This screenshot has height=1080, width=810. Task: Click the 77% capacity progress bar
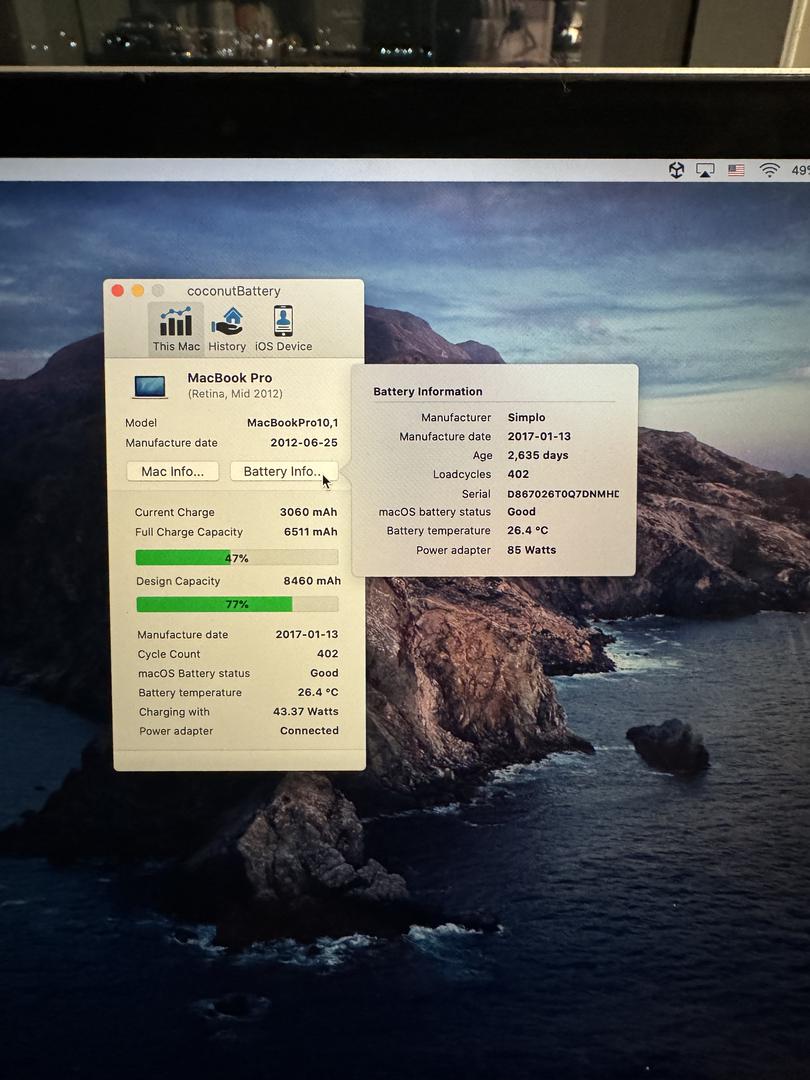click(x=237, y=604)
